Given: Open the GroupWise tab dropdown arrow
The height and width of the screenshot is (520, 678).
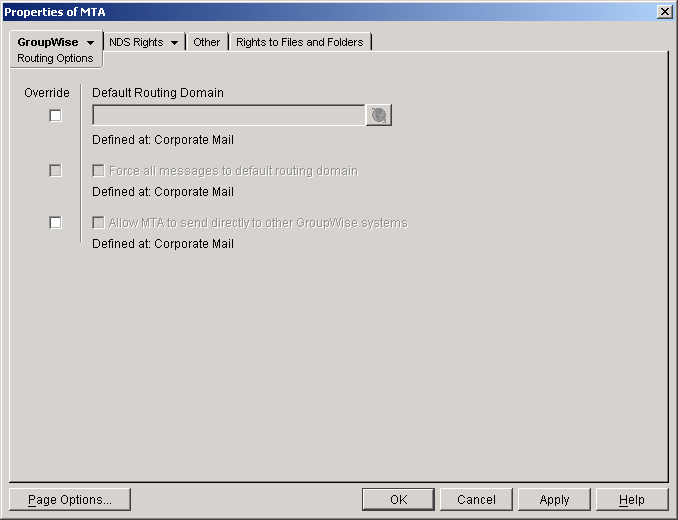Looking at the screenshot, I should point(90,43).
